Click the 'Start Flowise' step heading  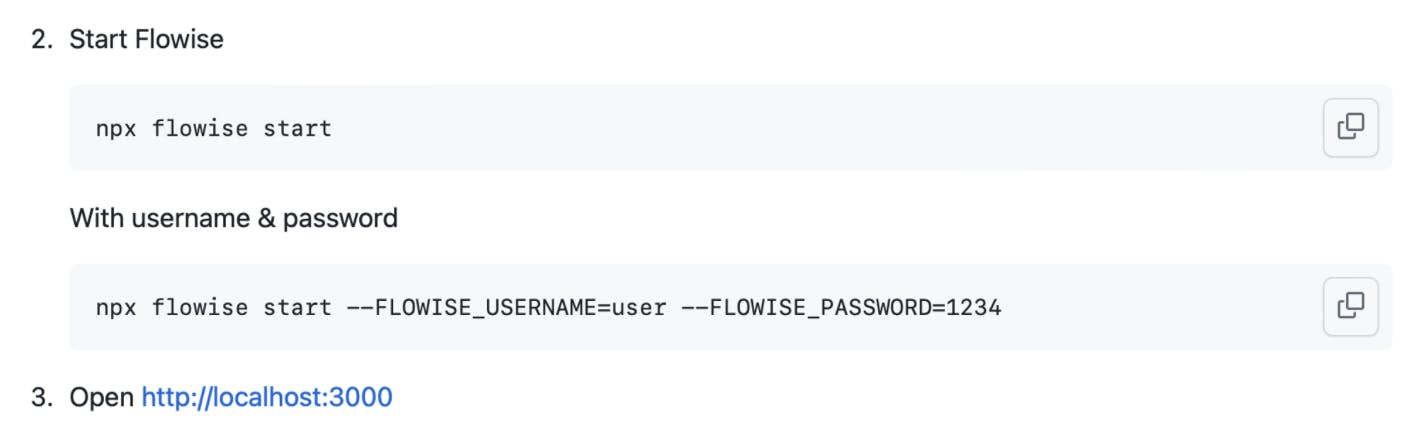click(x=146, y=40)
